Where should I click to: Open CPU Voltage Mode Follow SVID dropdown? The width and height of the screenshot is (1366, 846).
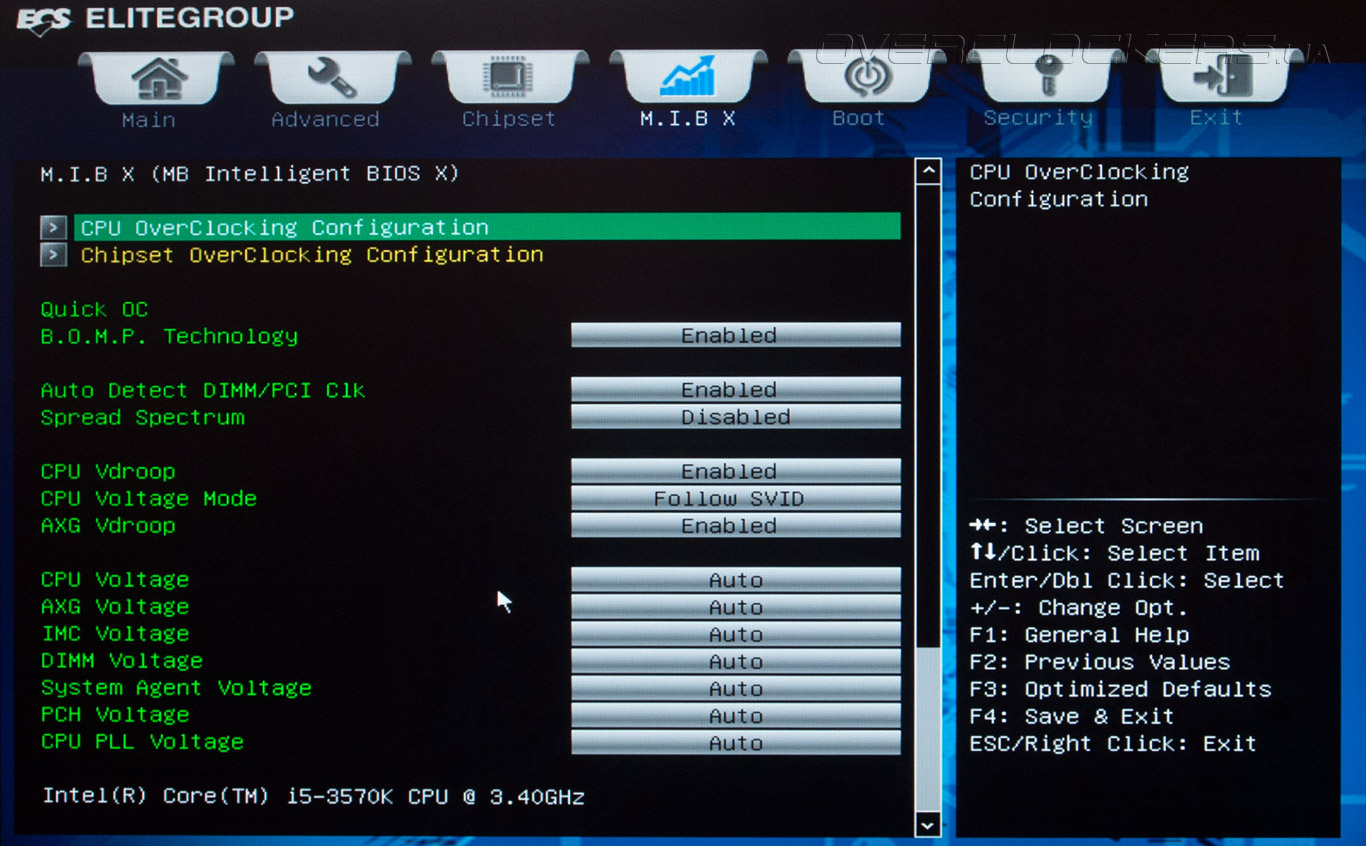pos(735,498)
